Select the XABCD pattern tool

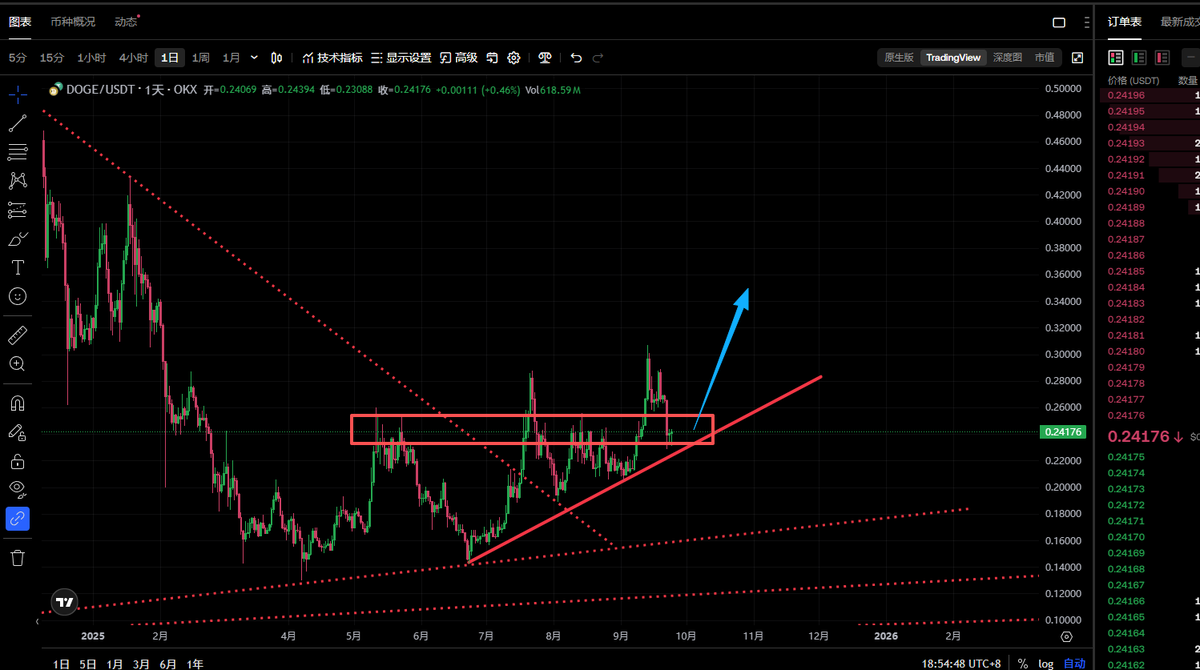point(18,181)
